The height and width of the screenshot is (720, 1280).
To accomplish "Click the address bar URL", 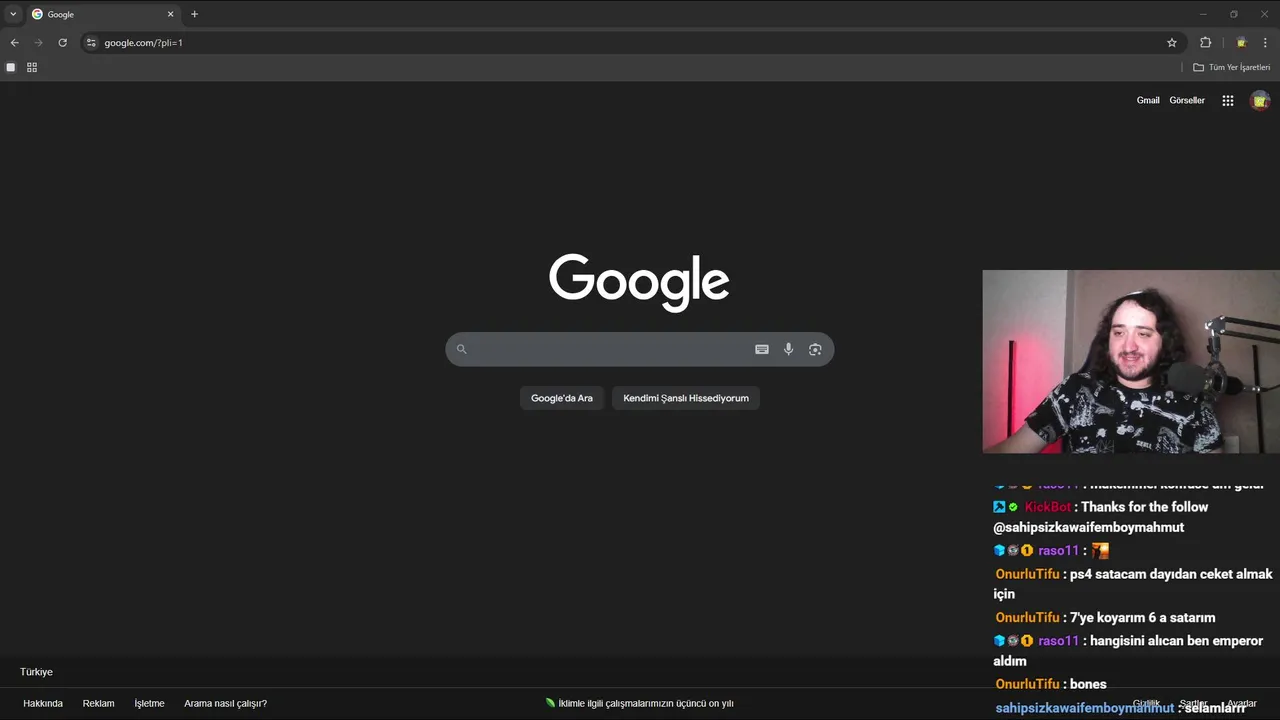I will click(143, 43).
